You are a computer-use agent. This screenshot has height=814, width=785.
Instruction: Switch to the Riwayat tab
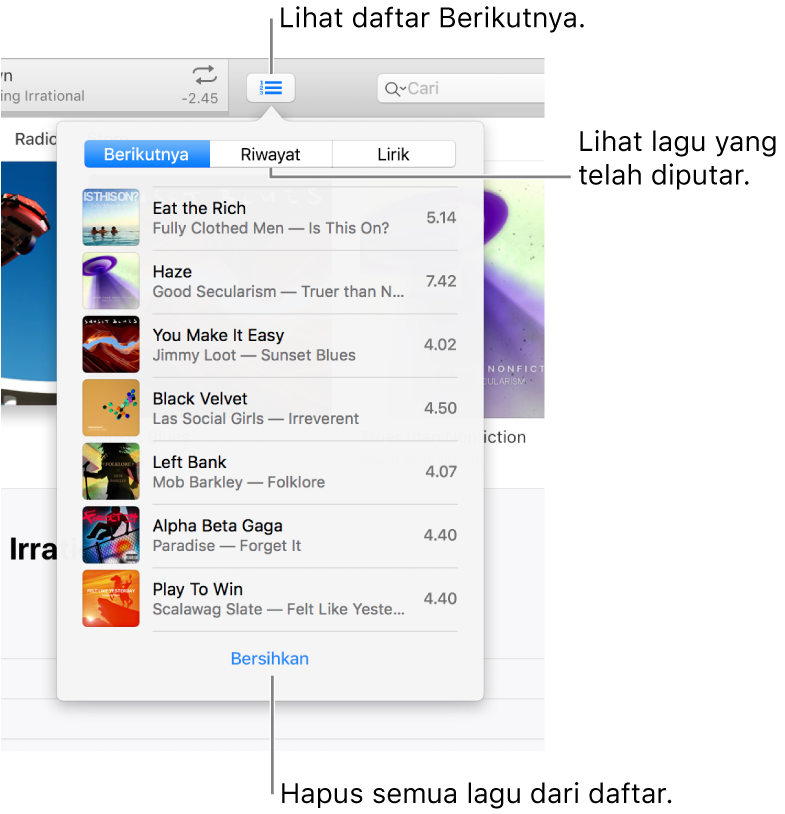tap(270, 154)
